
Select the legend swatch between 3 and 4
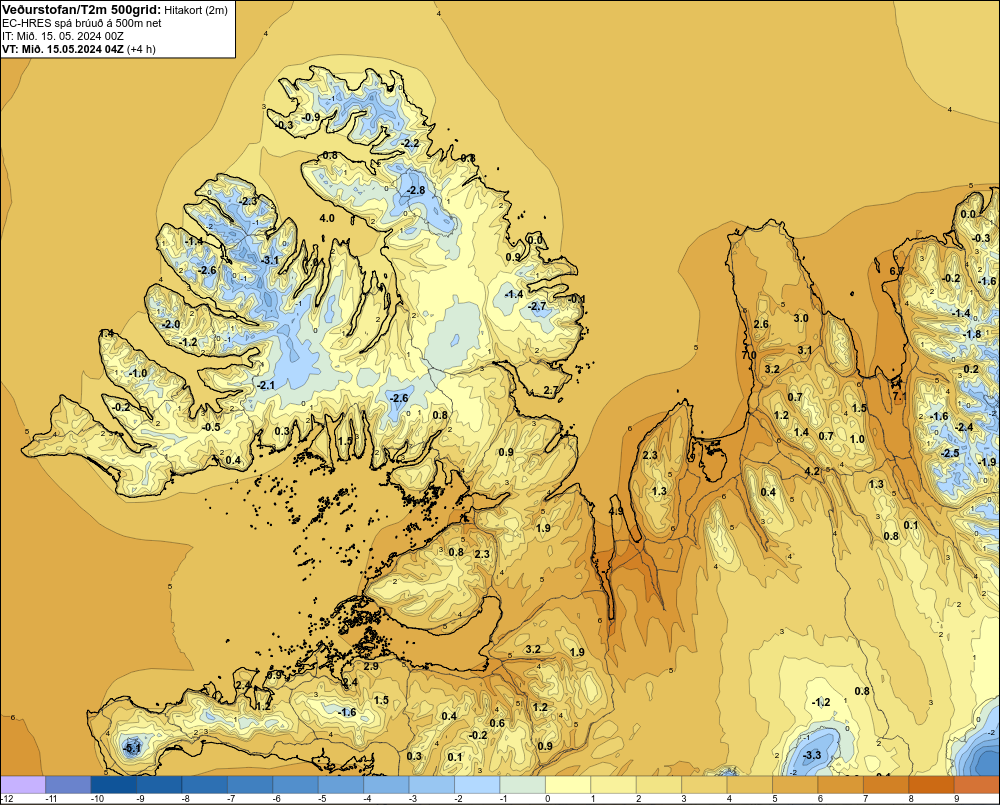pos(705,785)
